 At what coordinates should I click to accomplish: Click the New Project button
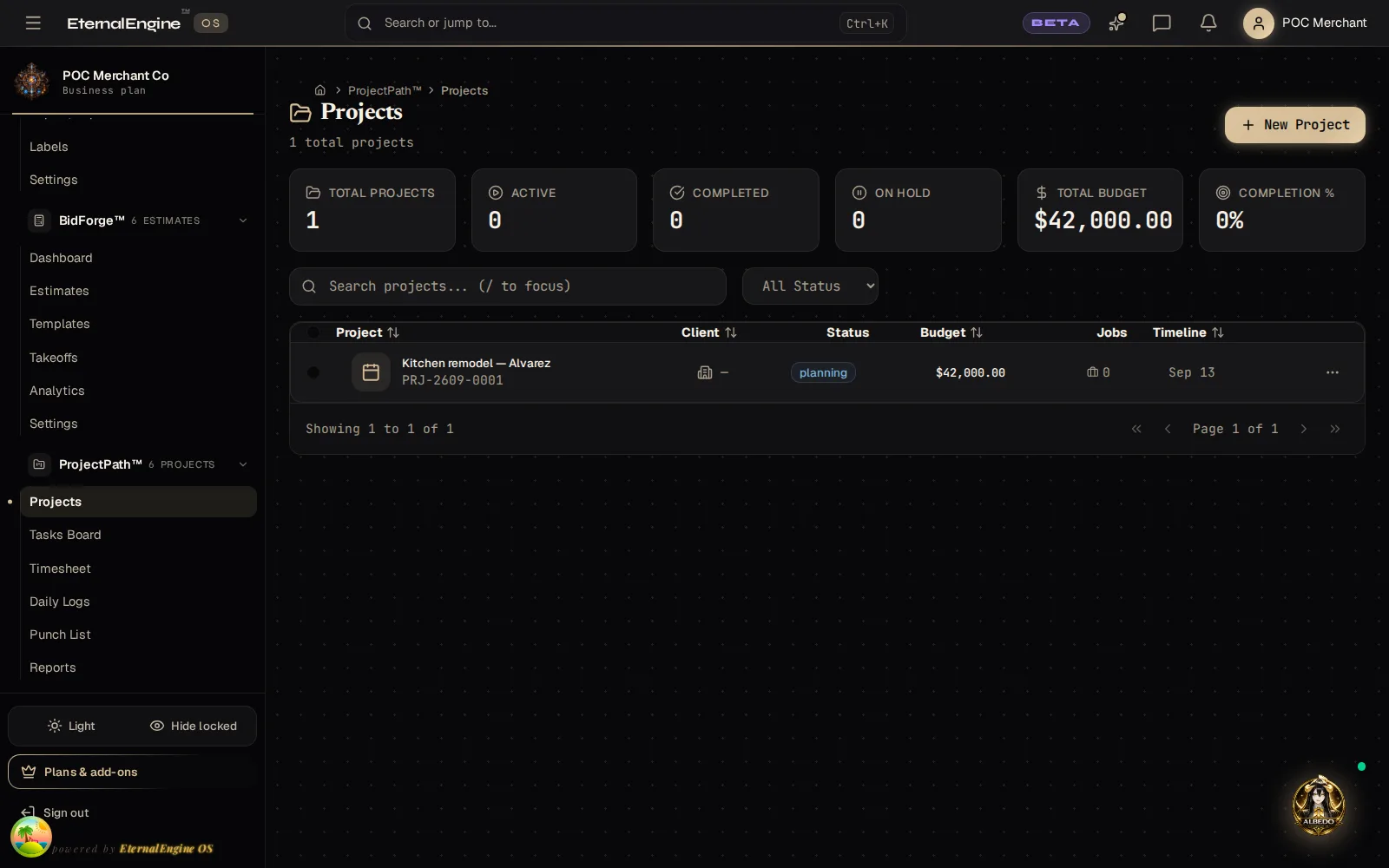click(x=1294, y=125)
